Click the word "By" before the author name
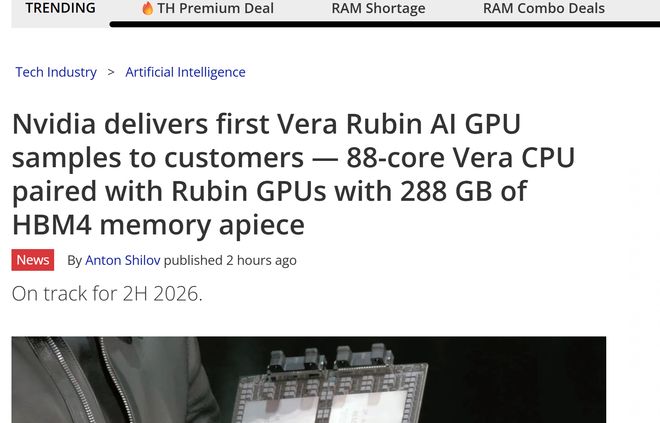Viewport: 660px width, 423px height. [75, 260]
